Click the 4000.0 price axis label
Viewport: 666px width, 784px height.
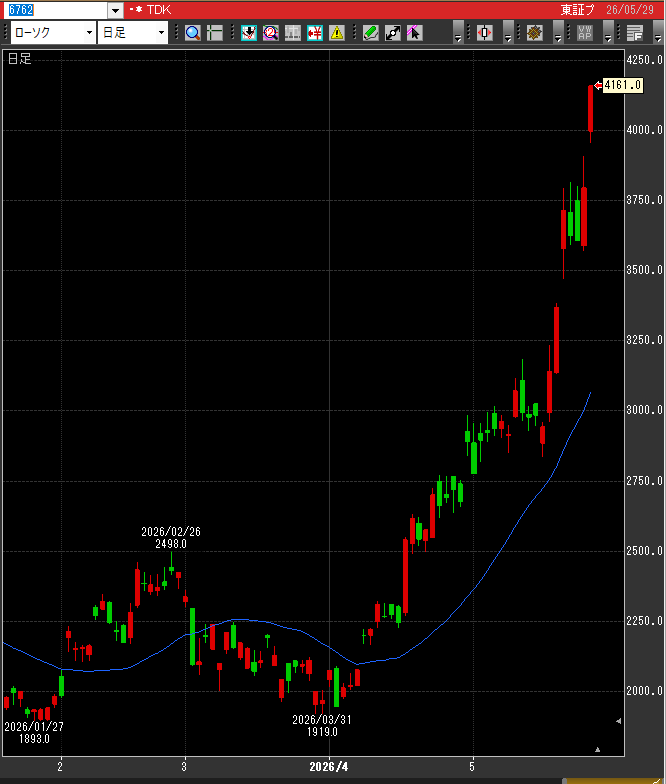(x=644, y=130)
